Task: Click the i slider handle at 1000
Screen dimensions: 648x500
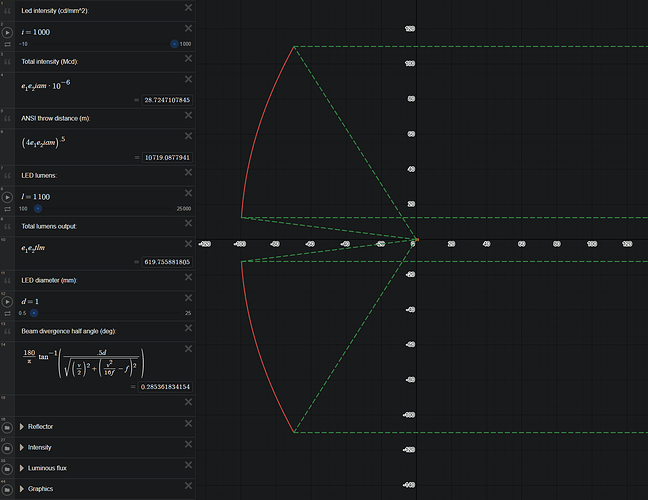Action: point(174,44)
